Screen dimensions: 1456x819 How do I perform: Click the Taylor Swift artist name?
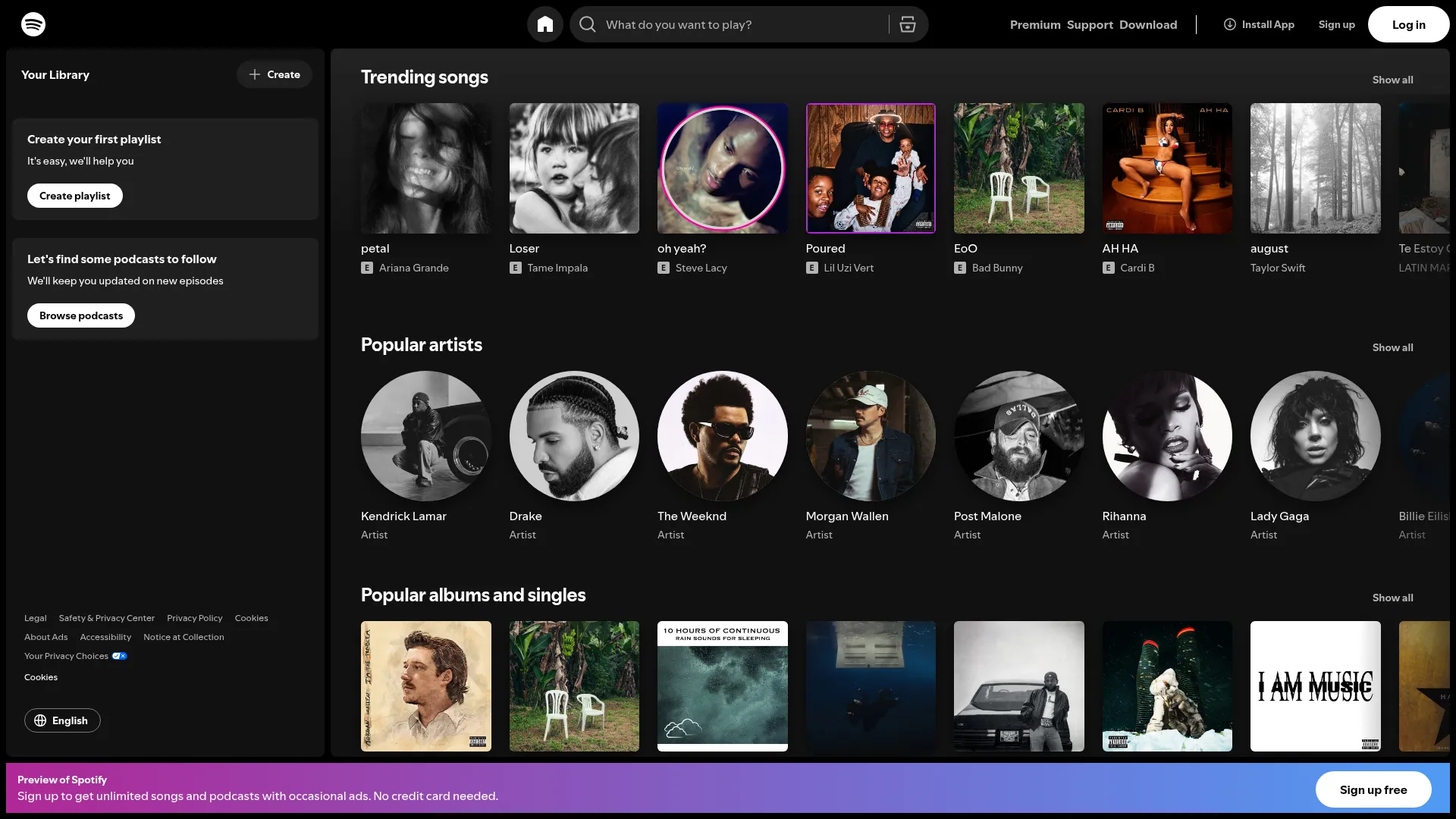point(1278,268)
